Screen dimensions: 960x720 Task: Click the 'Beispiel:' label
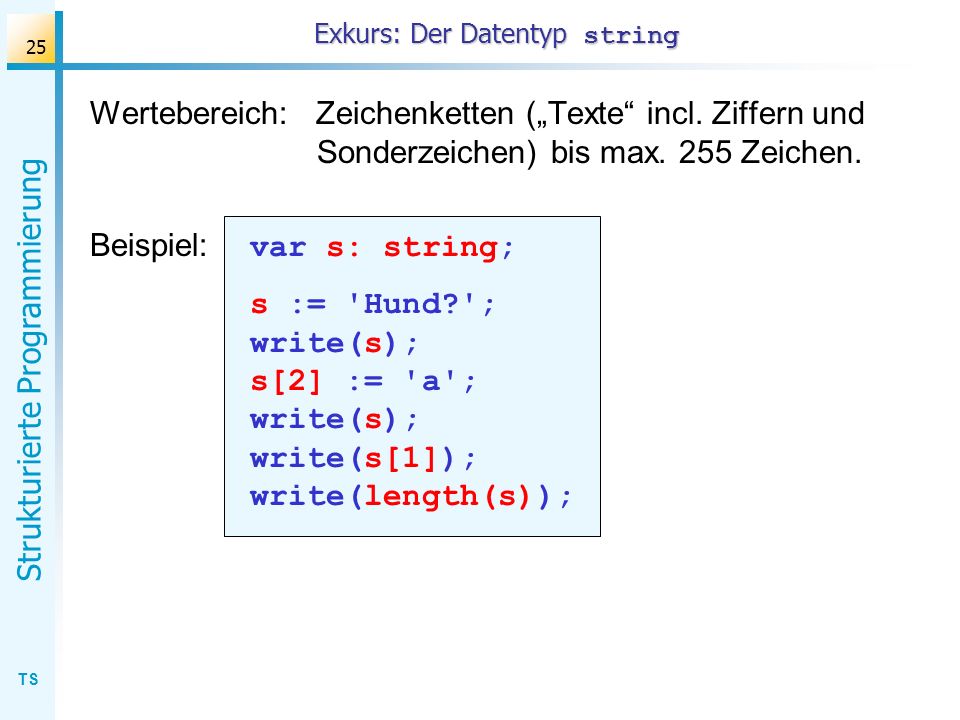pyautogui.click(x=149, y=246)
